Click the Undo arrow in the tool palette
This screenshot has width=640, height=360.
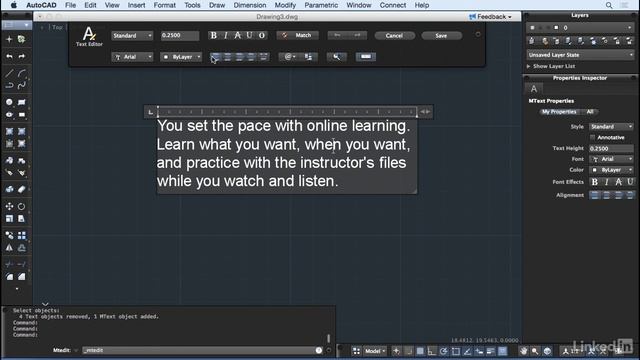click(x=9, y=56)
